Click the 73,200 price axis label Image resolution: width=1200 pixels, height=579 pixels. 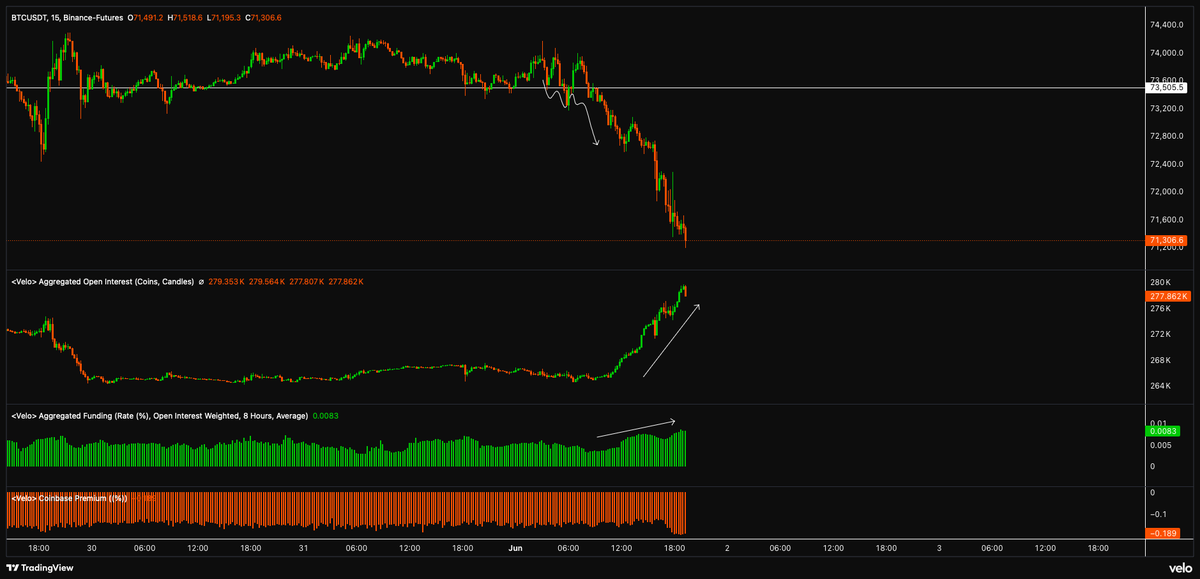[1167, 108]
